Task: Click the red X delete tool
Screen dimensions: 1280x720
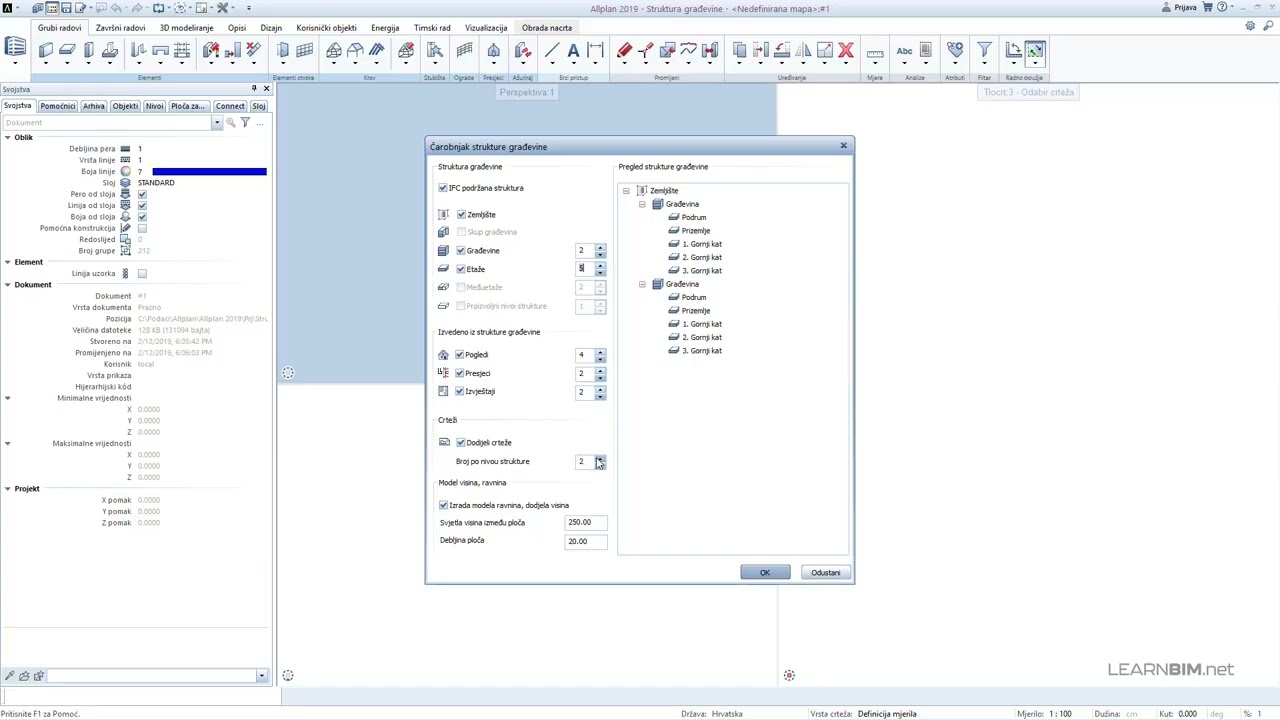Action: (x=846, y=50)
